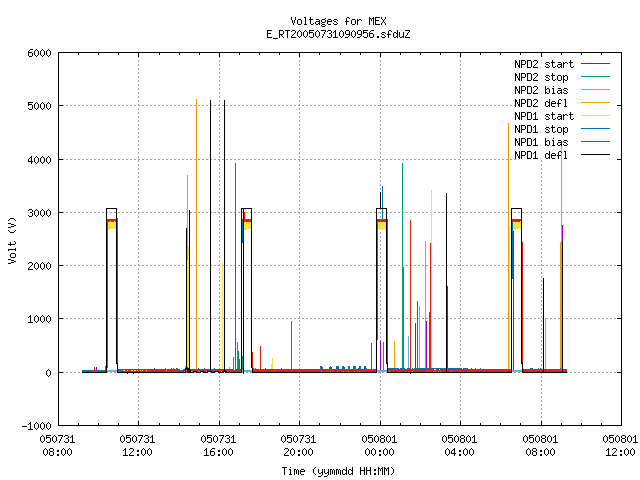Image resolution: width=640 pixels, height=480 pixels.
Task: Click the x-axis label 'Time (yymmdd HH:MM)'
Action: pos(338,471)
